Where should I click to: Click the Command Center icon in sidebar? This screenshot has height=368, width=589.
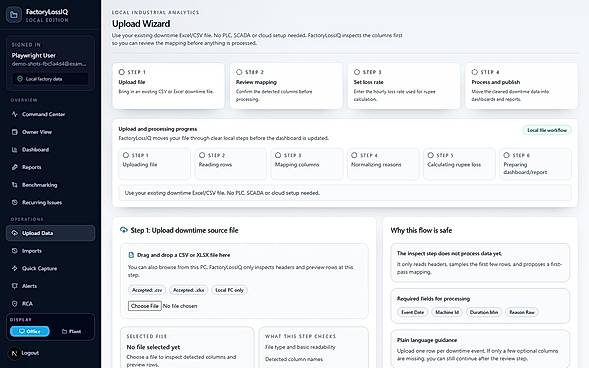[x=15, y=114]
